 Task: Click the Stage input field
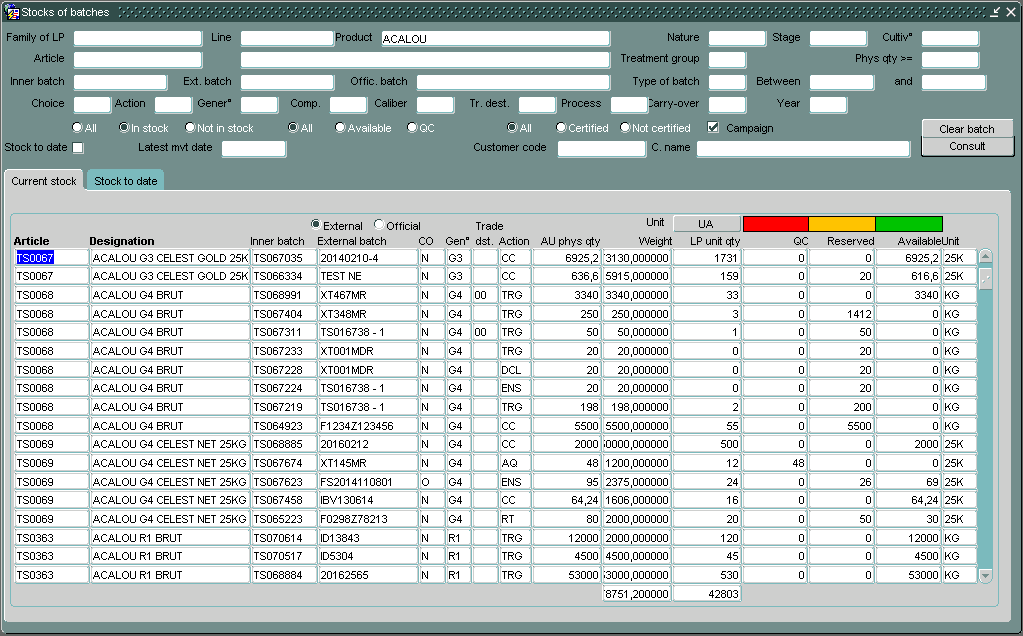click(838, 38)
